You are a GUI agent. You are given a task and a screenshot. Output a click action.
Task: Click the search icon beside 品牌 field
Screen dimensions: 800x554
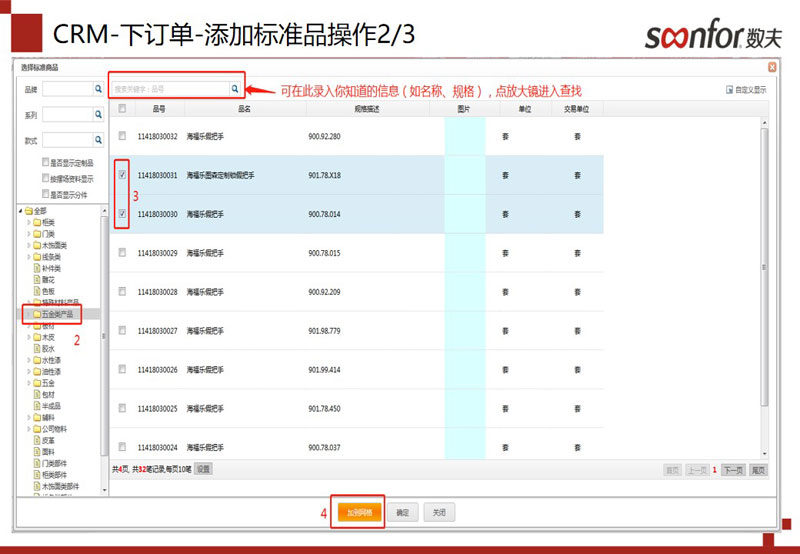(x=98, y=89)
